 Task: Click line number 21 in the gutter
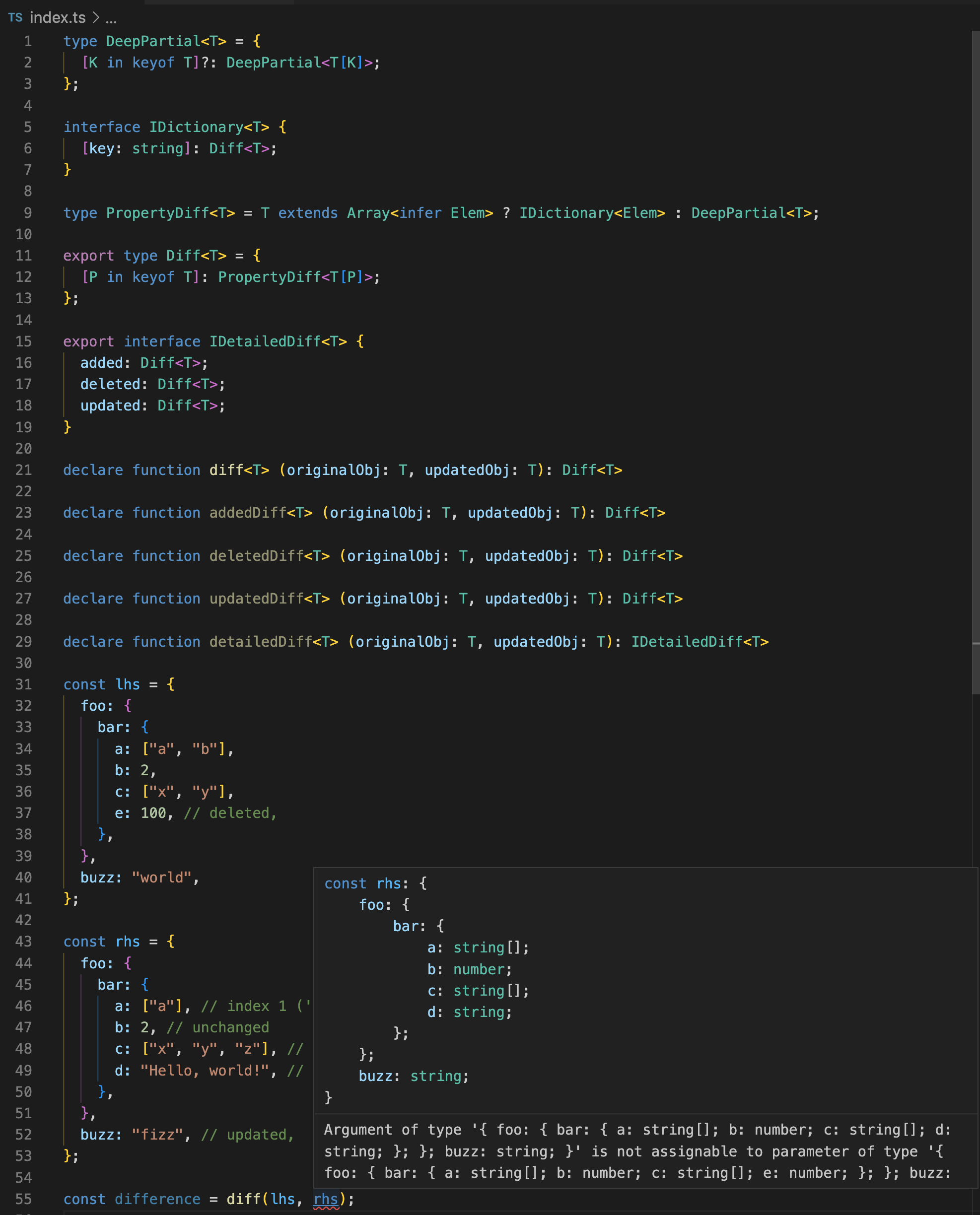point(23,470)
